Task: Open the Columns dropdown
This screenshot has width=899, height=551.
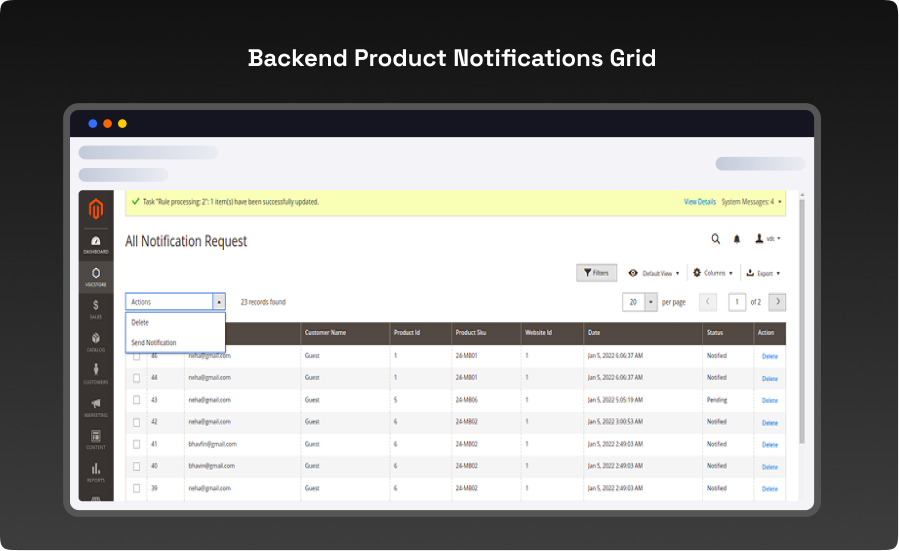Action: (x=711, y=273)
